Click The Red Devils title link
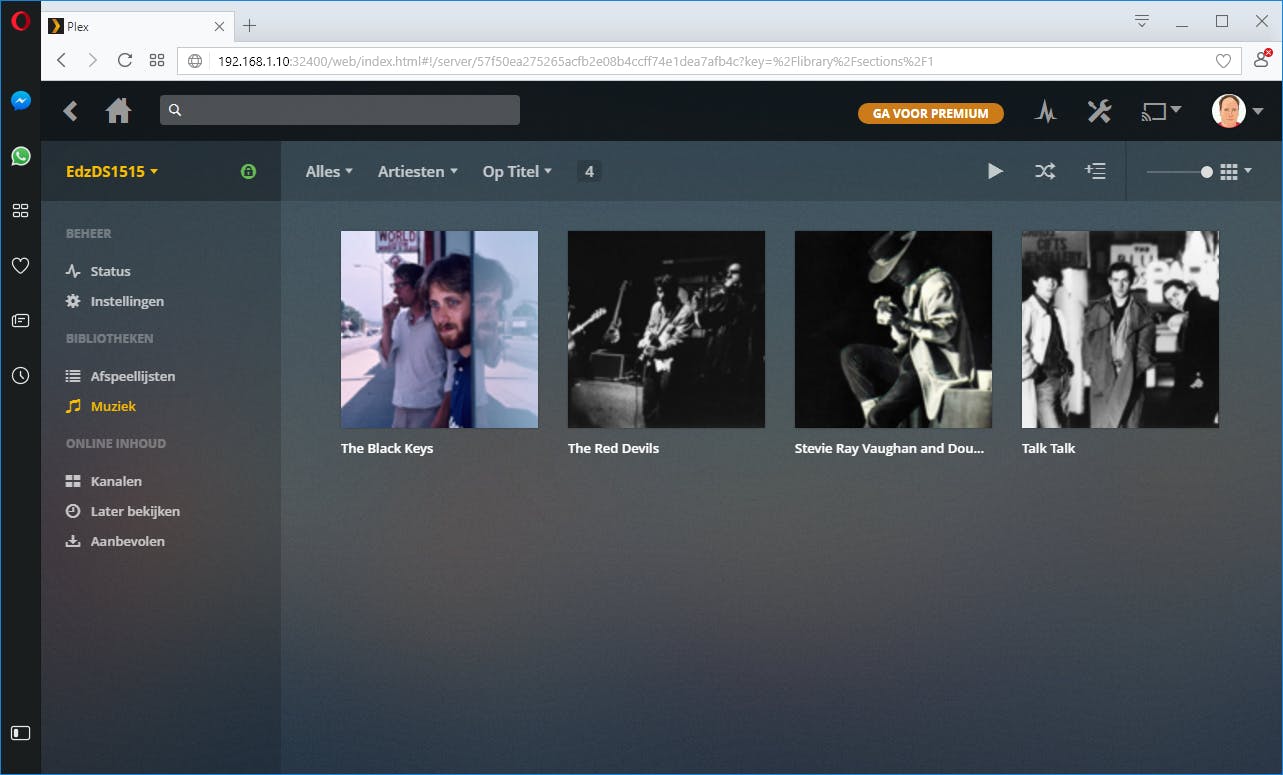1283x775 pixels. pyautogui.click(x=613, y=448)
